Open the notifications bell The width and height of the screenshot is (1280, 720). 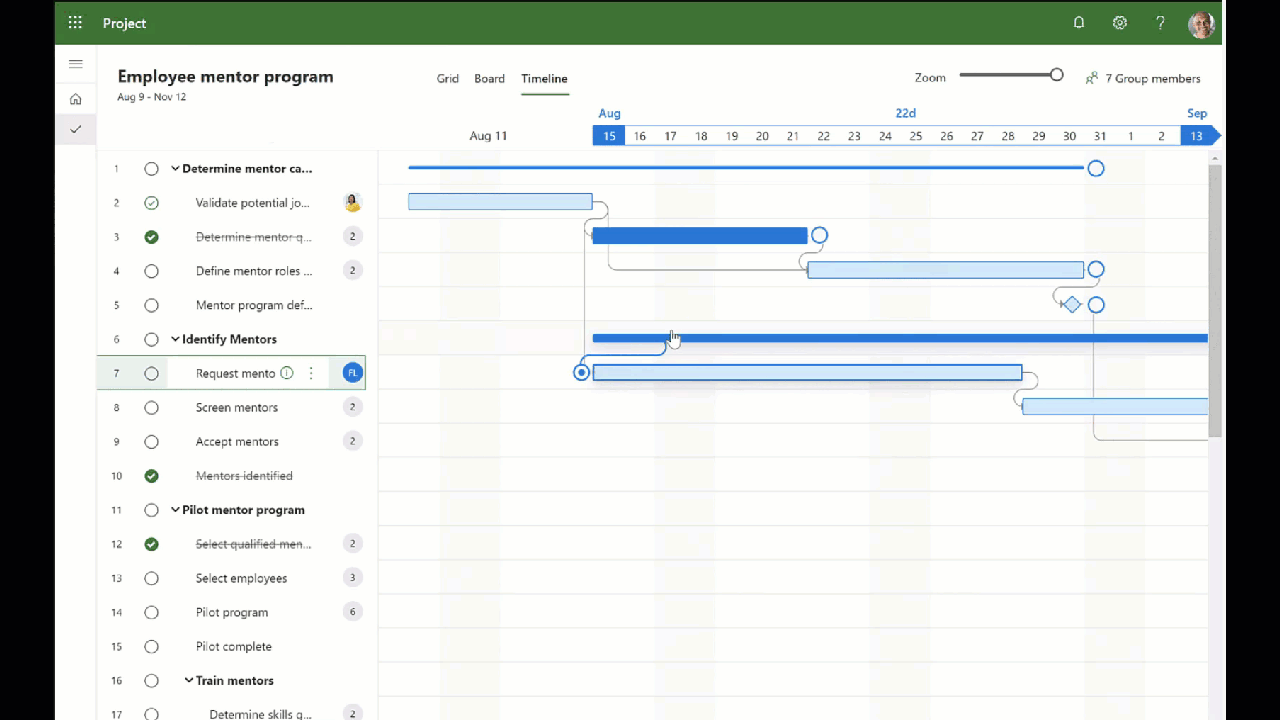[1079, 22]
